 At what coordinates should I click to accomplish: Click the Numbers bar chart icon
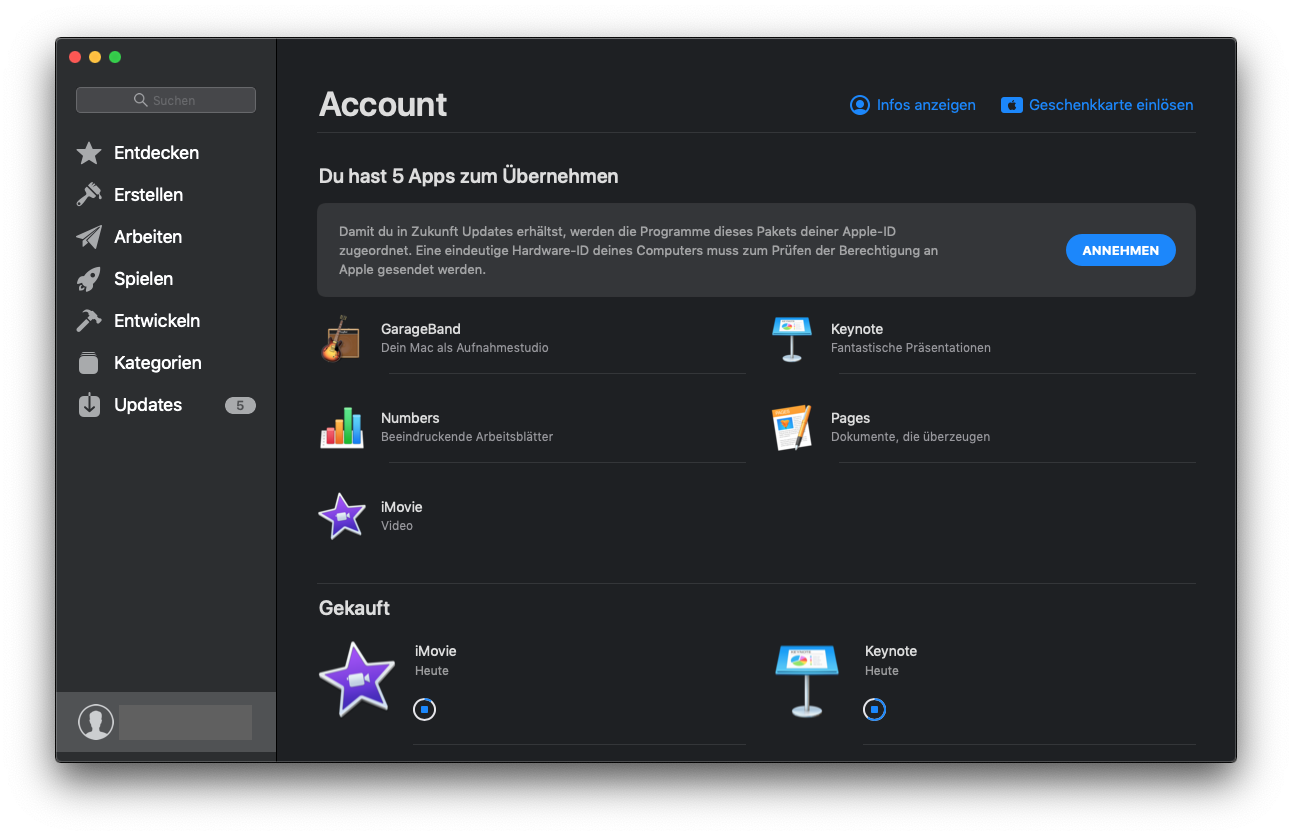(341, 428)
